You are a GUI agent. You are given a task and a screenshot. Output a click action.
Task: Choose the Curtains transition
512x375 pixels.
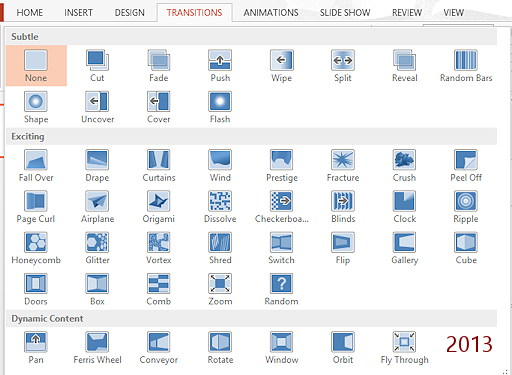(159, 165)
